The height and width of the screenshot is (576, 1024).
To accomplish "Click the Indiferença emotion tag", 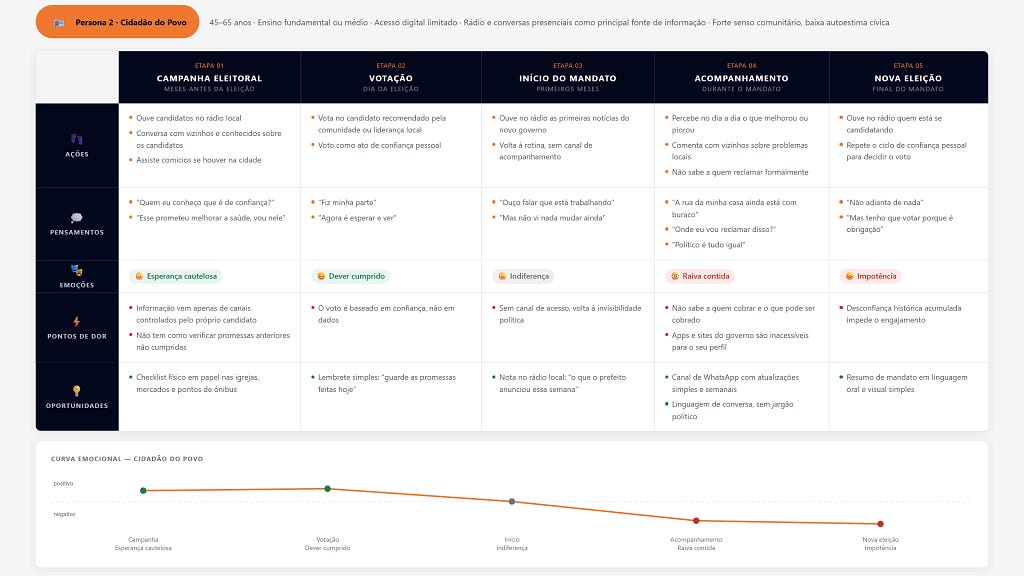I will coord(523,276).
